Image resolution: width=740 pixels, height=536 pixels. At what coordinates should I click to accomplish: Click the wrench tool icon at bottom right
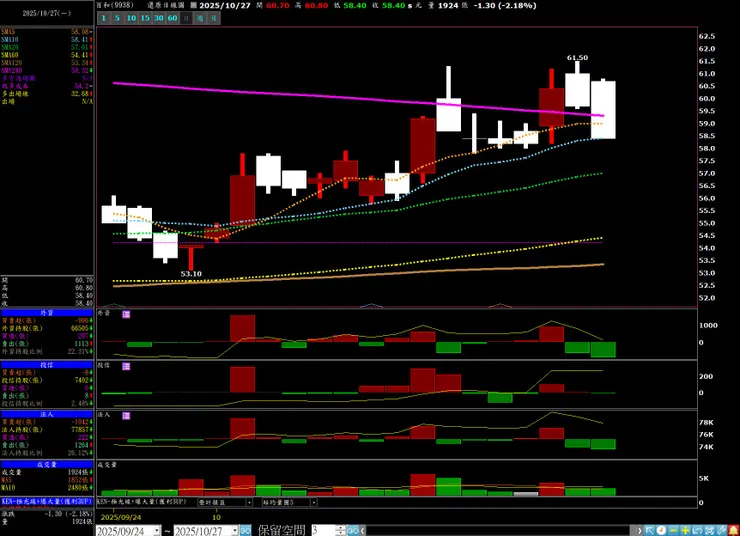click(x=722, y=530)
